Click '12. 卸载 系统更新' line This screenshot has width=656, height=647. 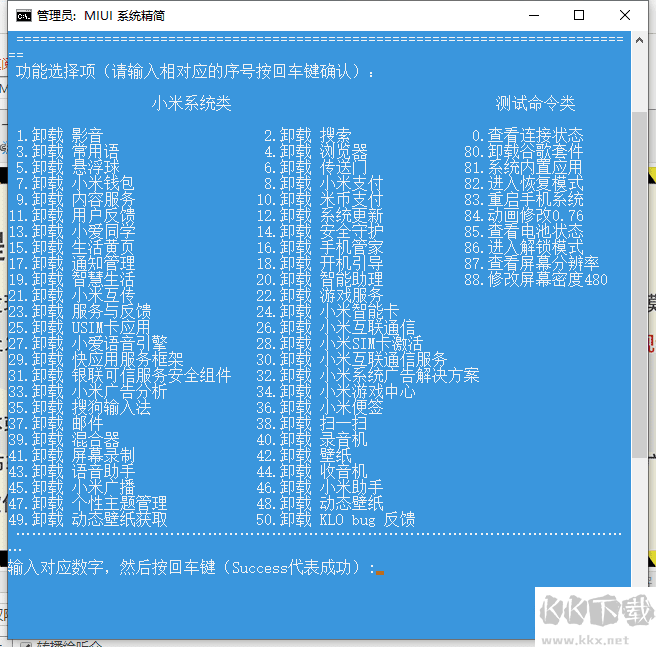click(x=320, y=216)
